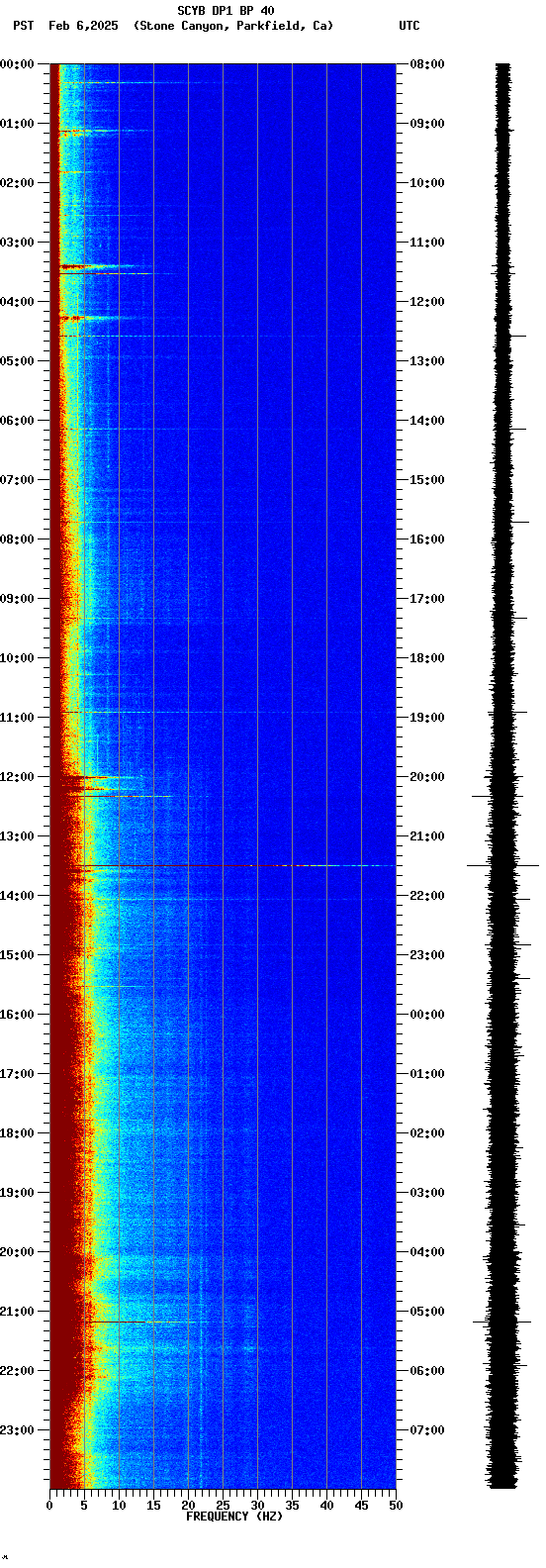This screenshot has height=1568, width=546.
Task: Select the 18:00 label on the PST axis
Action: pos(18,1133)
